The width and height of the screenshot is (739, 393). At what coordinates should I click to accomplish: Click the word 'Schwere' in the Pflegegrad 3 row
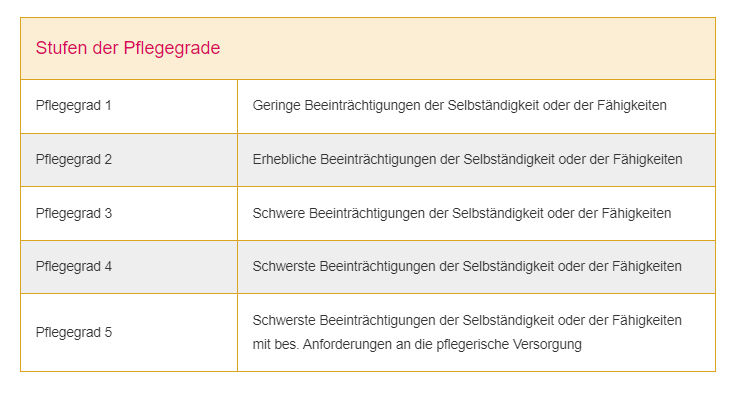[279, 213]
